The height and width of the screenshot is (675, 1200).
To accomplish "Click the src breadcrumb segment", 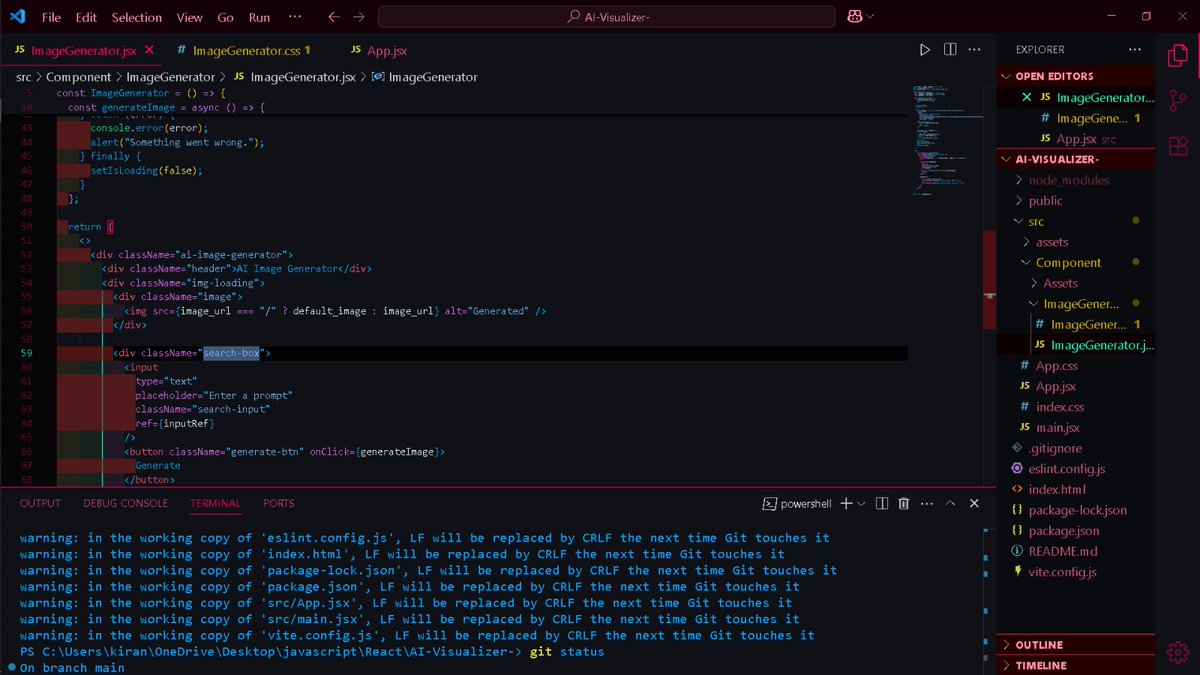I will pyautogui.click(x=23, y=77).
